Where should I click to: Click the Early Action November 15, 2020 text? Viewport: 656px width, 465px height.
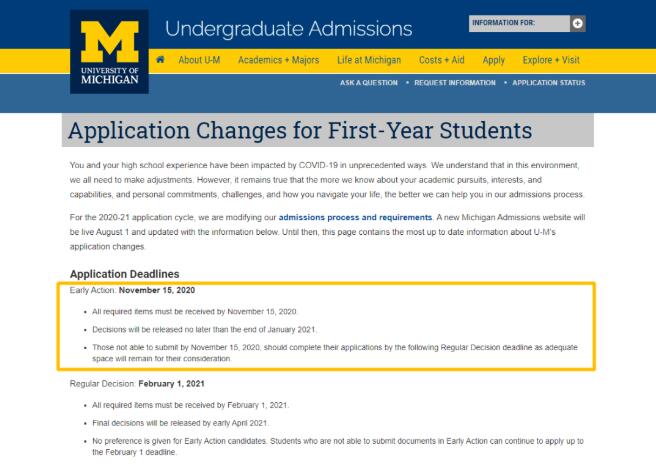(132, 290)
